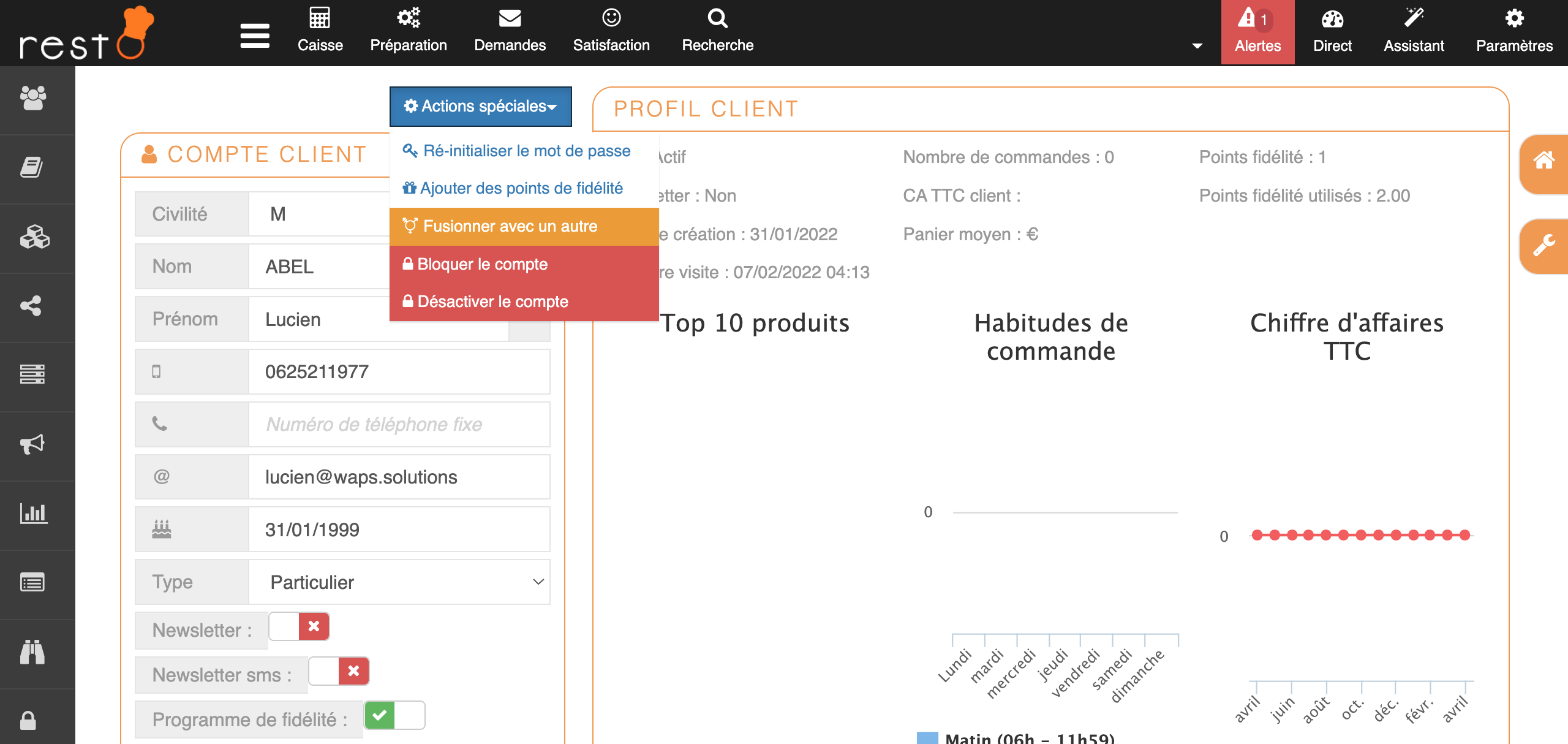Collapse the Actions spéciales dropdown
This screenshot has height=744, width=1568.
[x=480, y=107]
